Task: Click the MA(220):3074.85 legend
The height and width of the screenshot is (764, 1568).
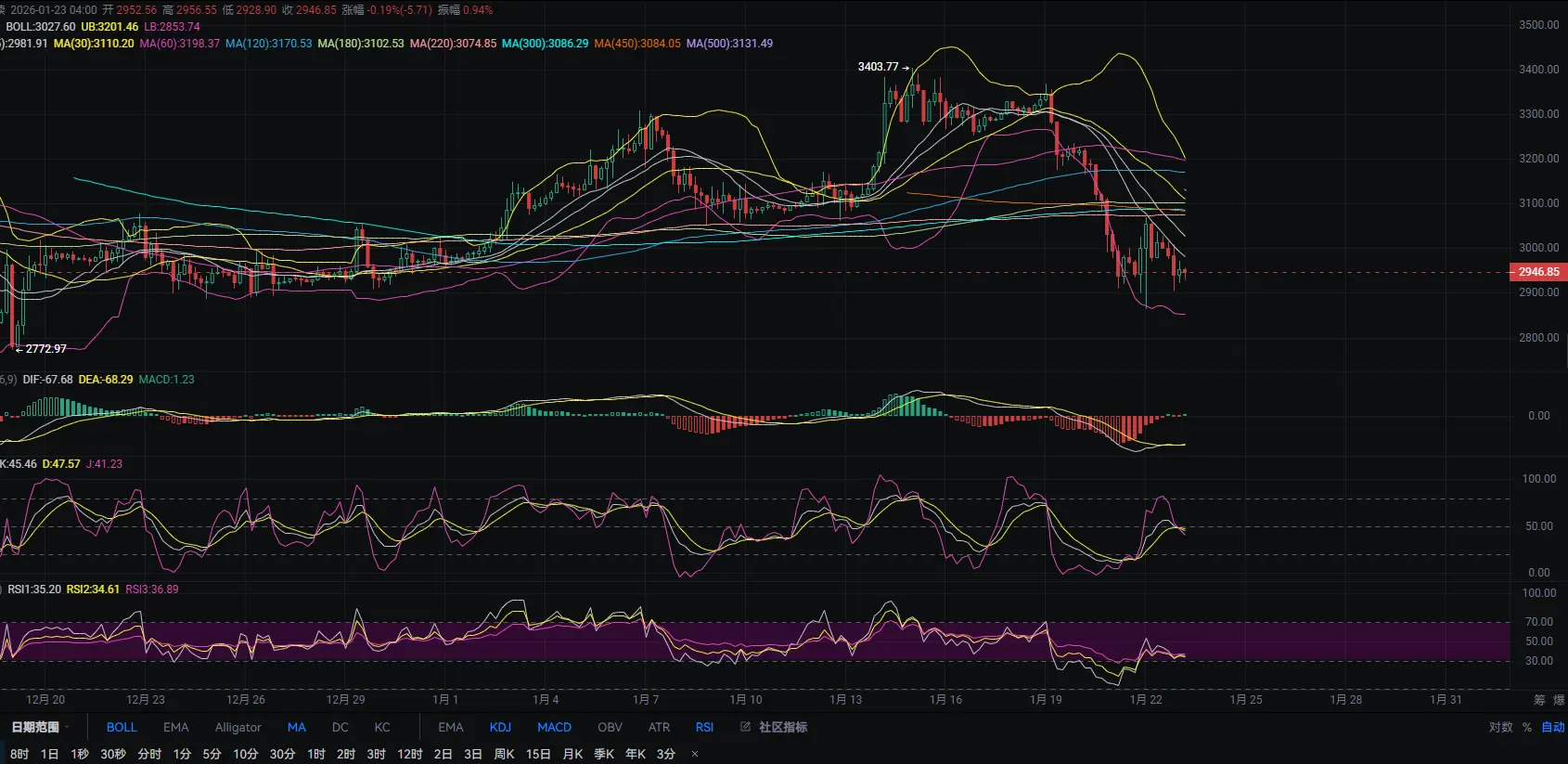Action: [453, 44]
